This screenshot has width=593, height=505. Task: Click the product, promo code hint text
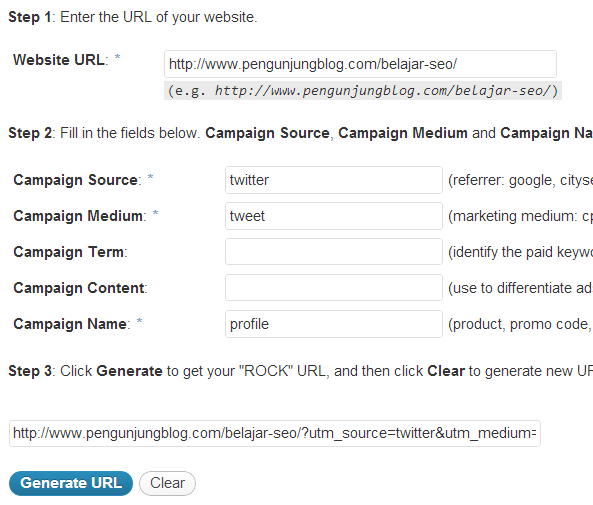(x=520, y=325)
